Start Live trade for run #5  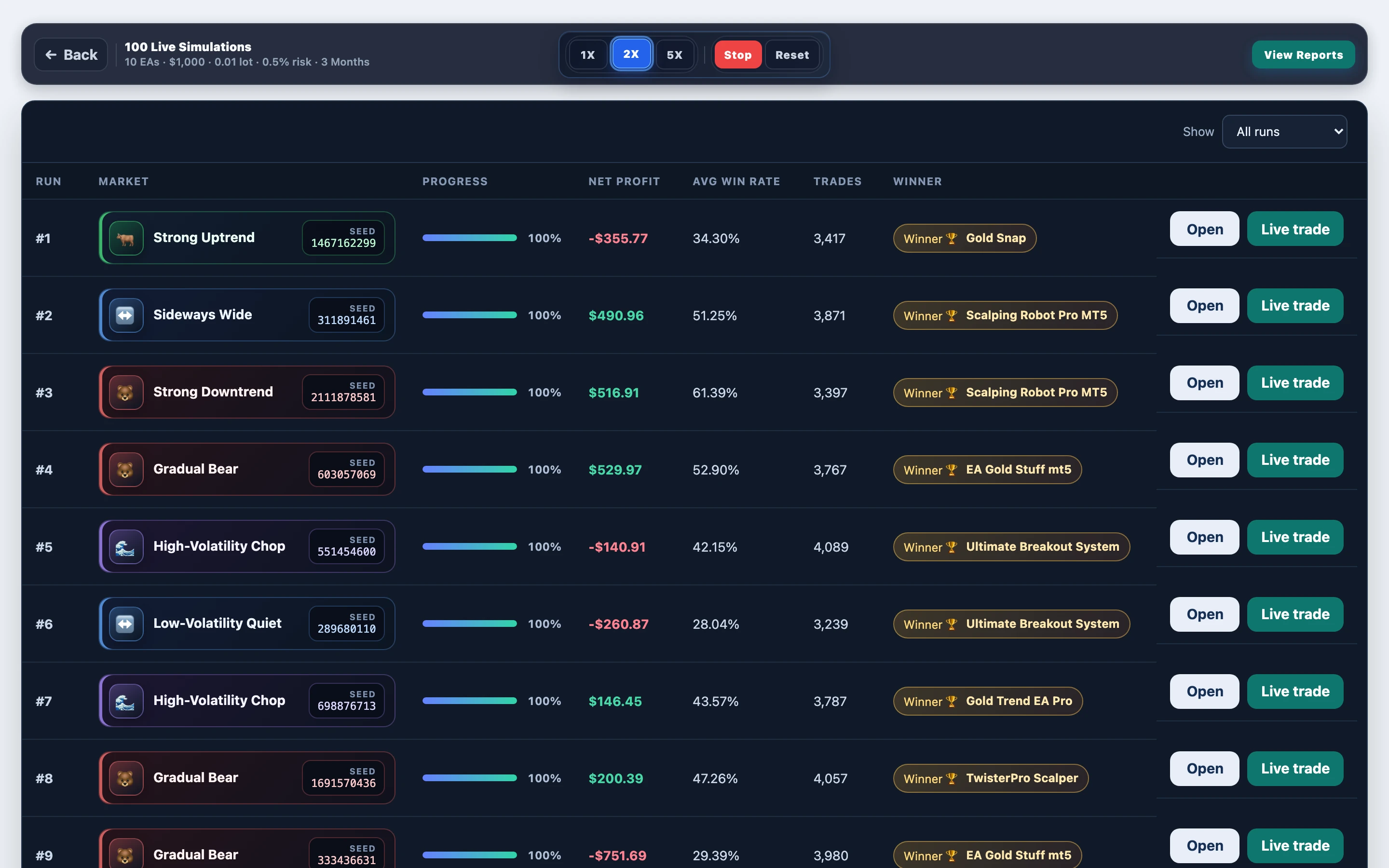[x=1295, y=537]
